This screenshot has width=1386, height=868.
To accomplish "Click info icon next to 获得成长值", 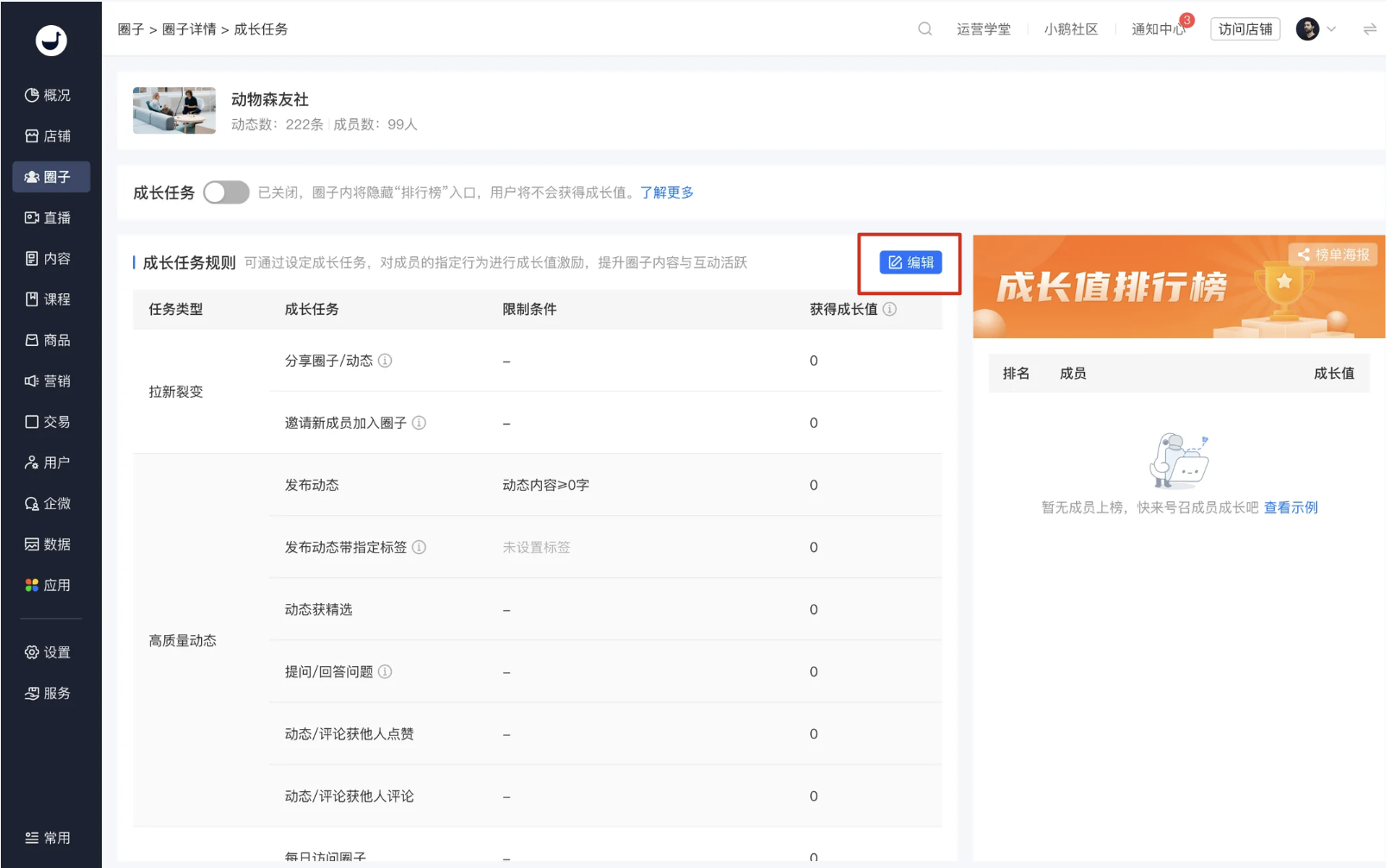I will 890,309.
